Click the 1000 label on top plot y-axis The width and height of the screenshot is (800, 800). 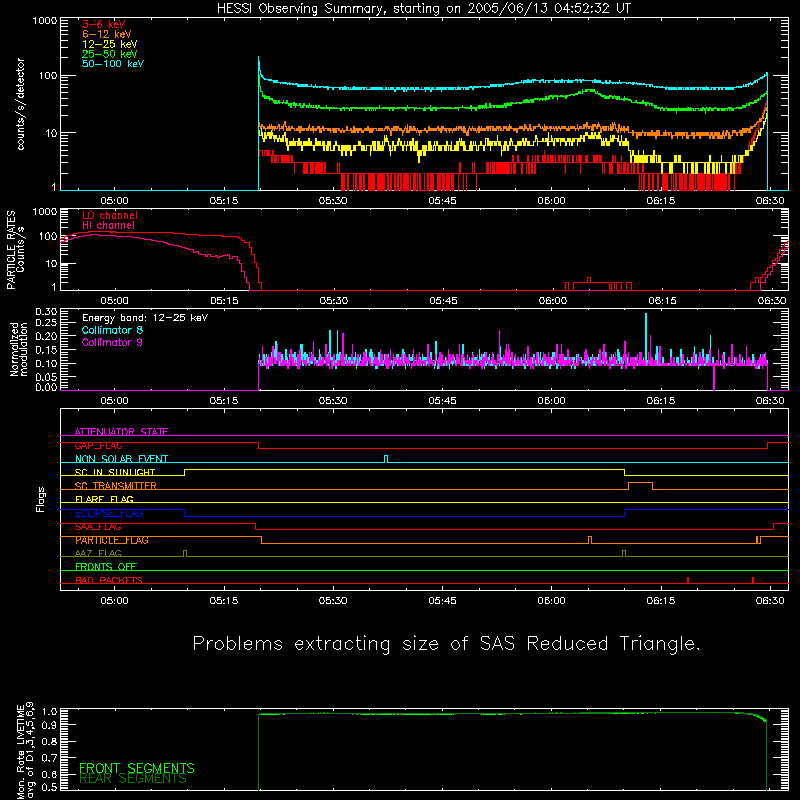[45, 21]
